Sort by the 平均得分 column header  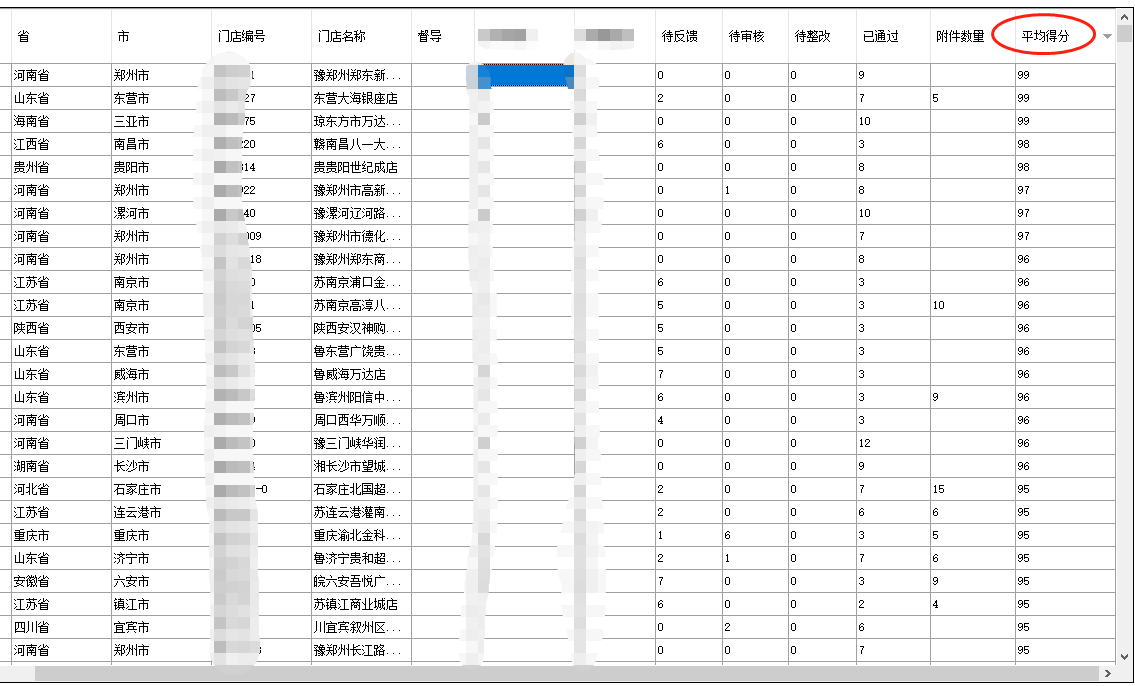click(1045, 37)
